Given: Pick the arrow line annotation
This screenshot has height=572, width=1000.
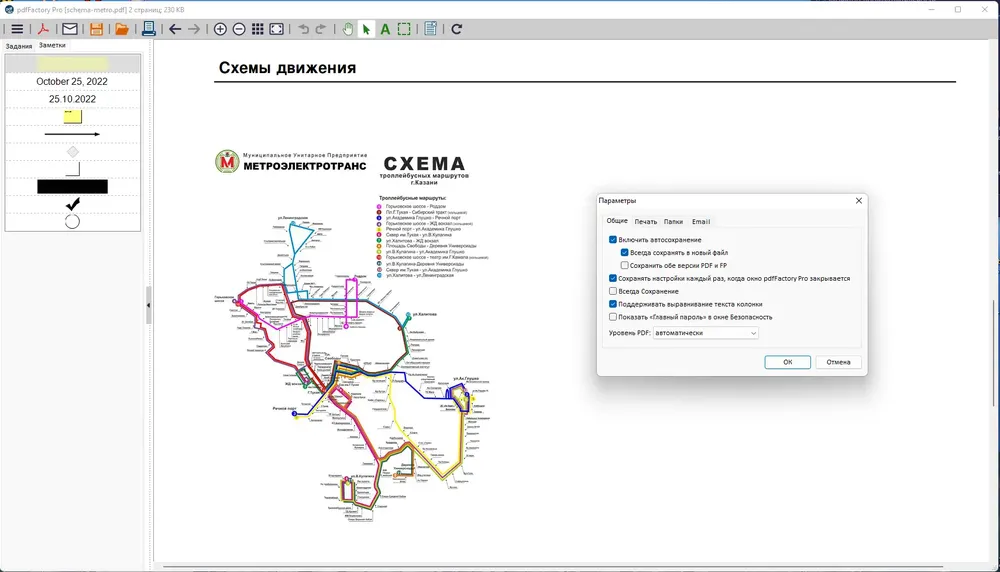Looking at the screenshot, I should pyautogui.click(x=72, y=134).
